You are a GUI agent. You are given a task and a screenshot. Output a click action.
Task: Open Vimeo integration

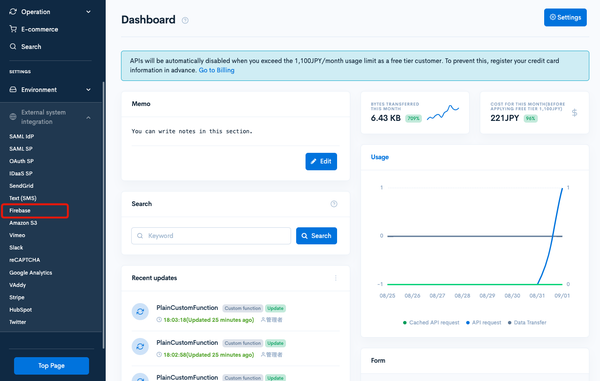pos(17,235)
